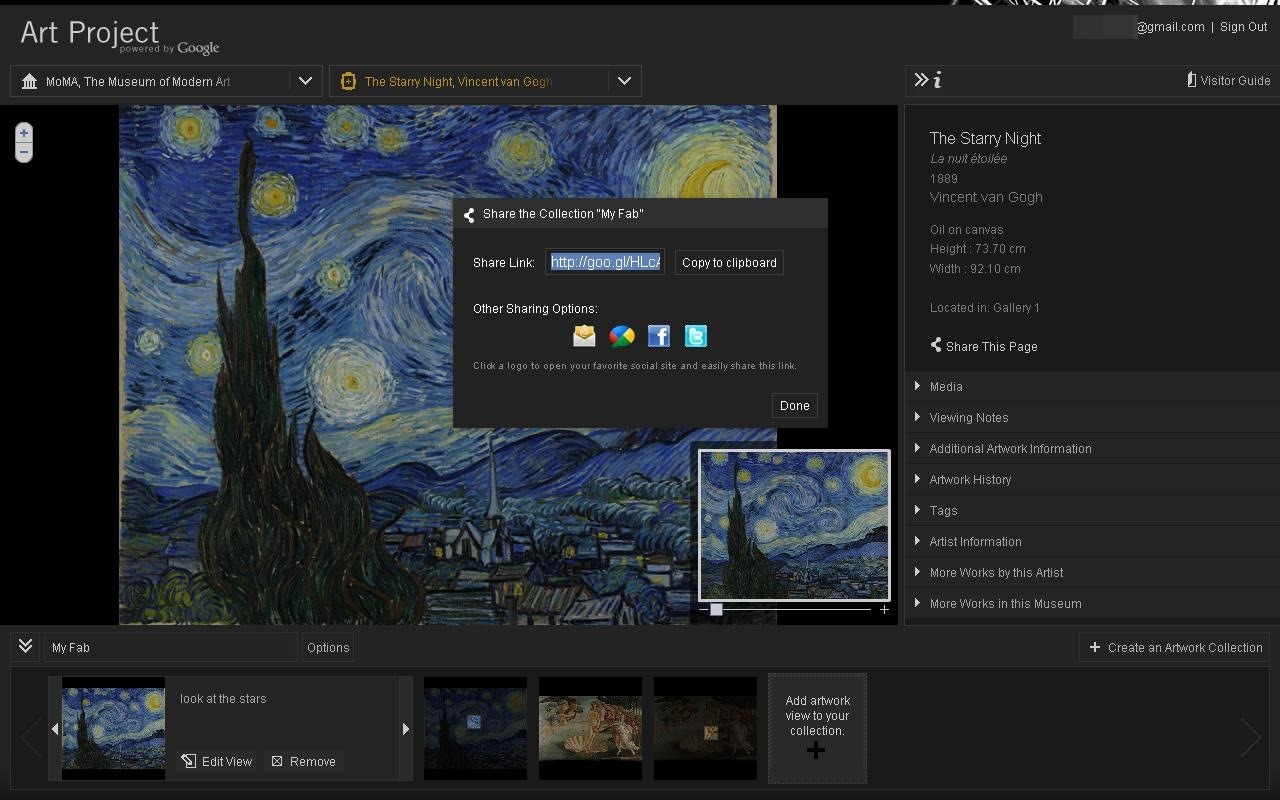The image size is (1280, 800).
Task: Click the artist name "Vincent van Gogh" in info panel
Action: coord(986,197)
